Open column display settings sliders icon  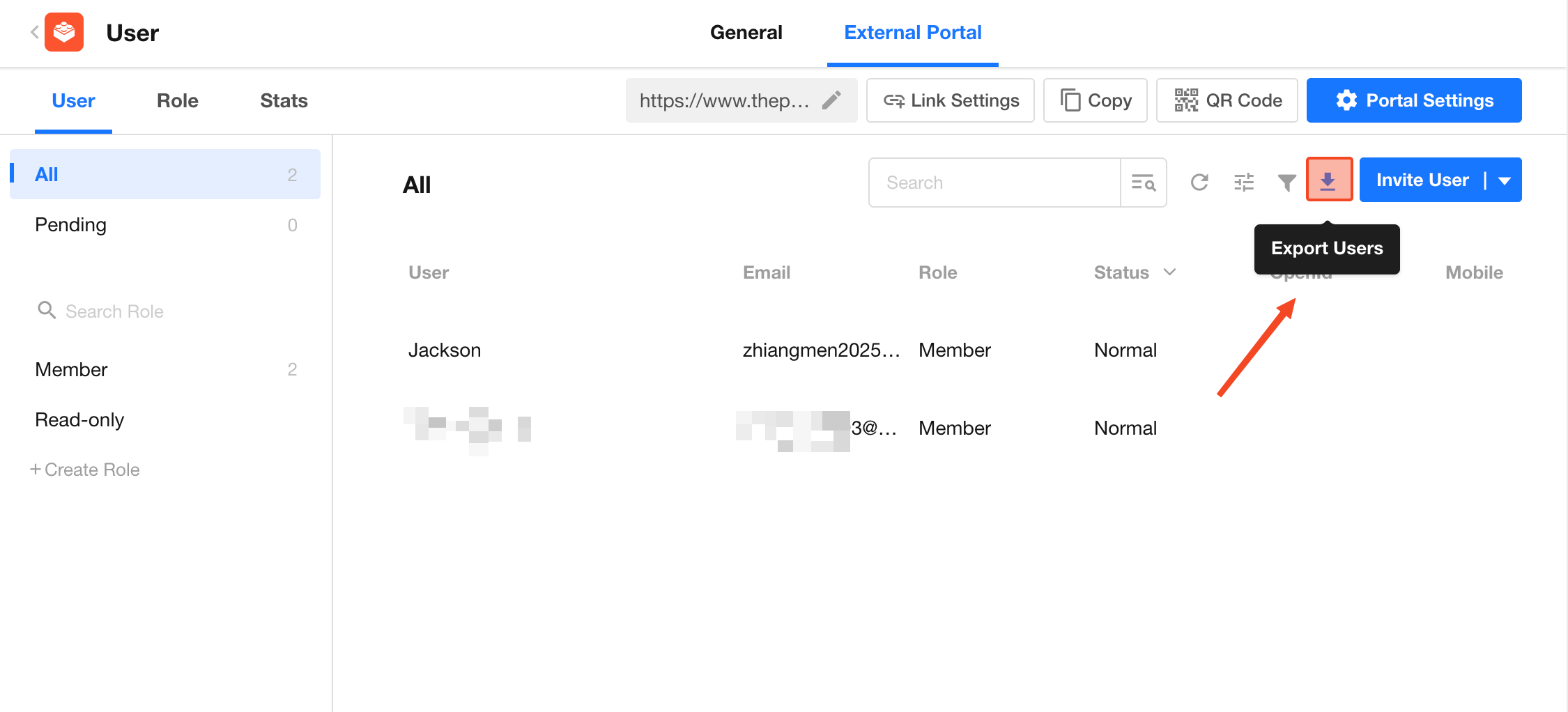[x=1243, y=183]
